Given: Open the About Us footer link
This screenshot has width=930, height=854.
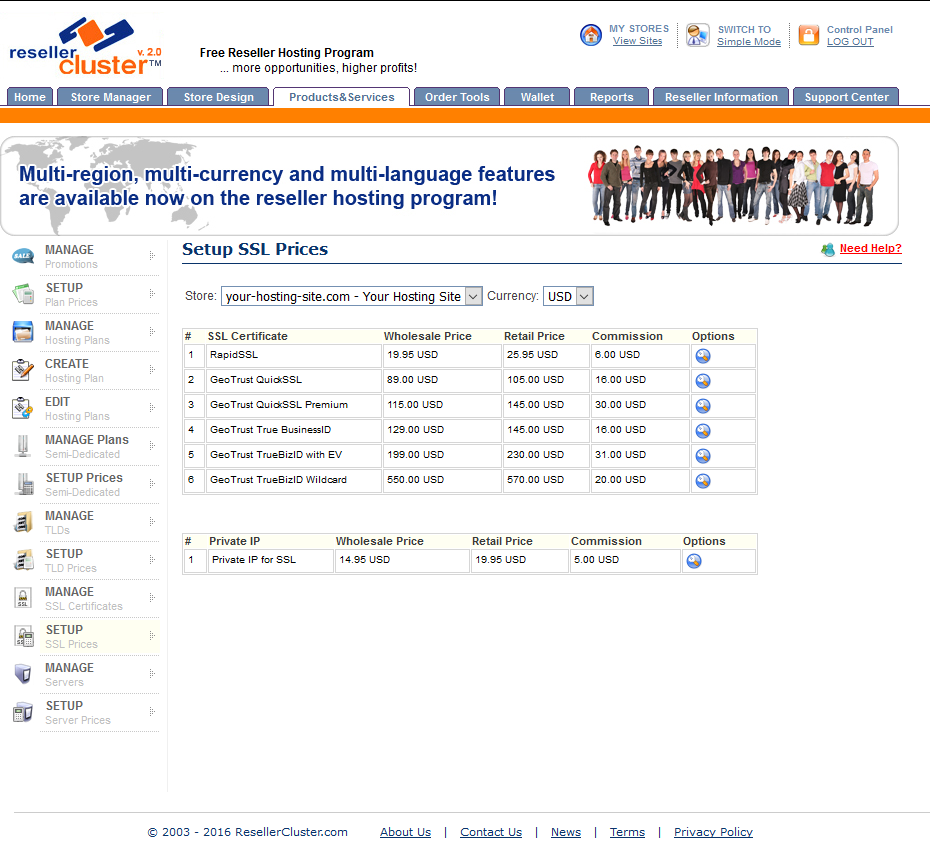Looking at the screenshot, I should click(405, 832).
